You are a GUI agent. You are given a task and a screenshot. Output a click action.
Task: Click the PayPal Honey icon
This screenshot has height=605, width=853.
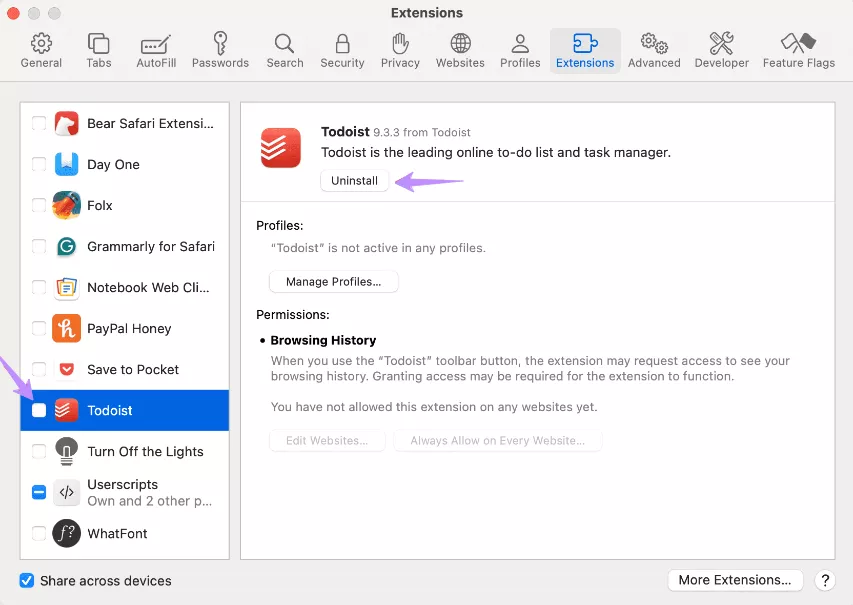(66, 328)
